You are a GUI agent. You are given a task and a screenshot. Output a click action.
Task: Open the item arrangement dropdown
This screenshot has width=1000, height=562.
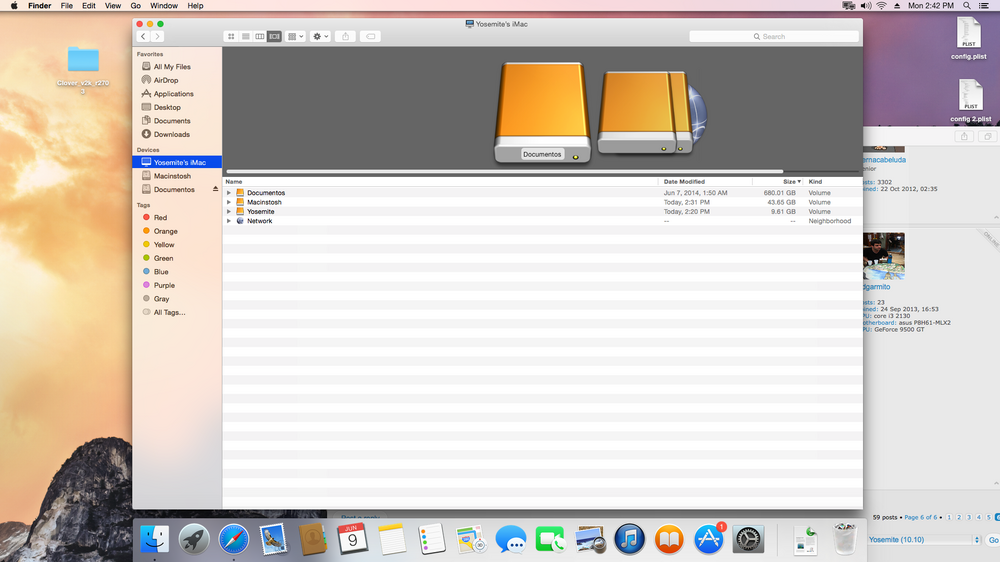click(295, 36)
